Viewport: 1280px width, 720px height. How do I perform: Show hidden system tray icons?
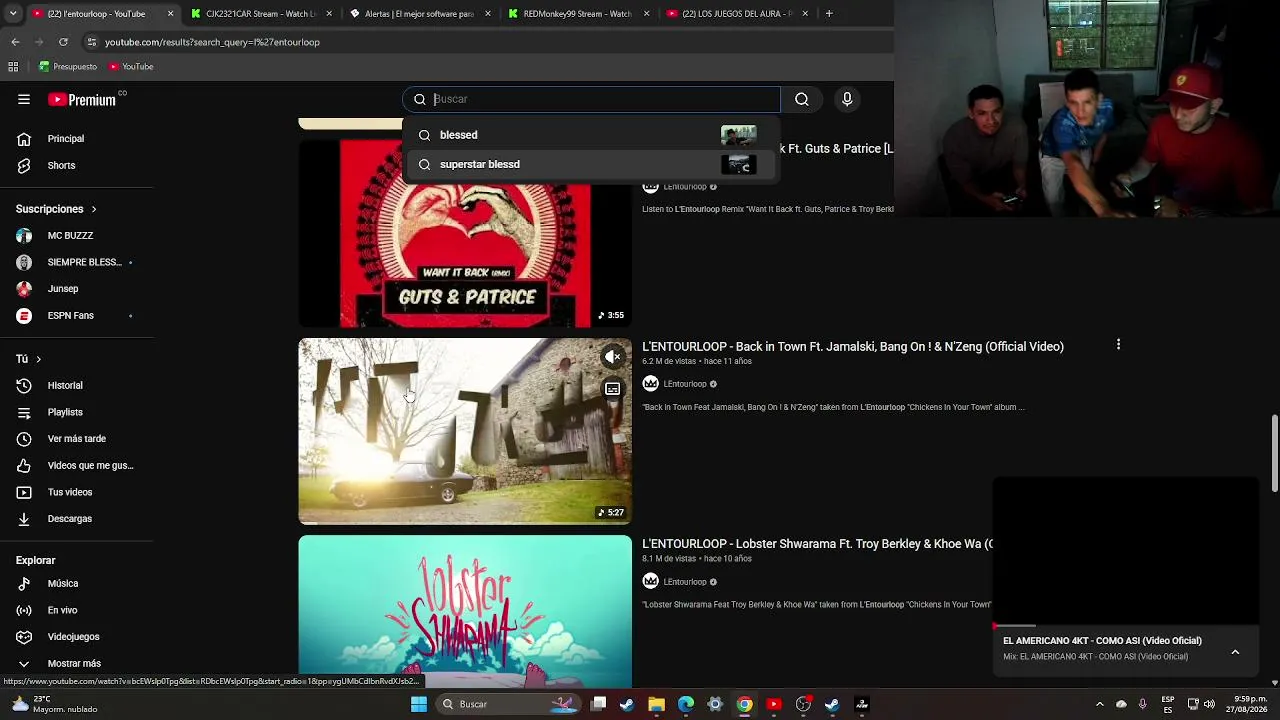tap(1100, 704)
